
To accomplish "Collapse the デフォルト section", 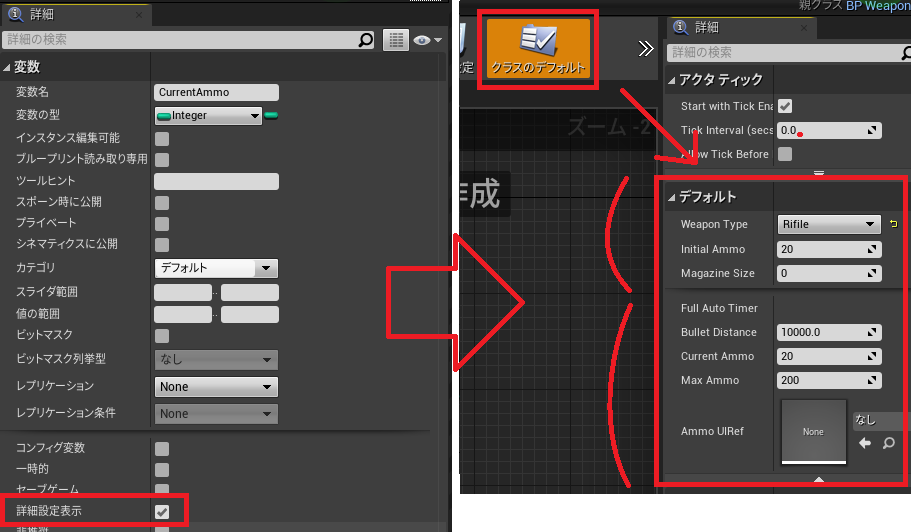I will [671, 197].
